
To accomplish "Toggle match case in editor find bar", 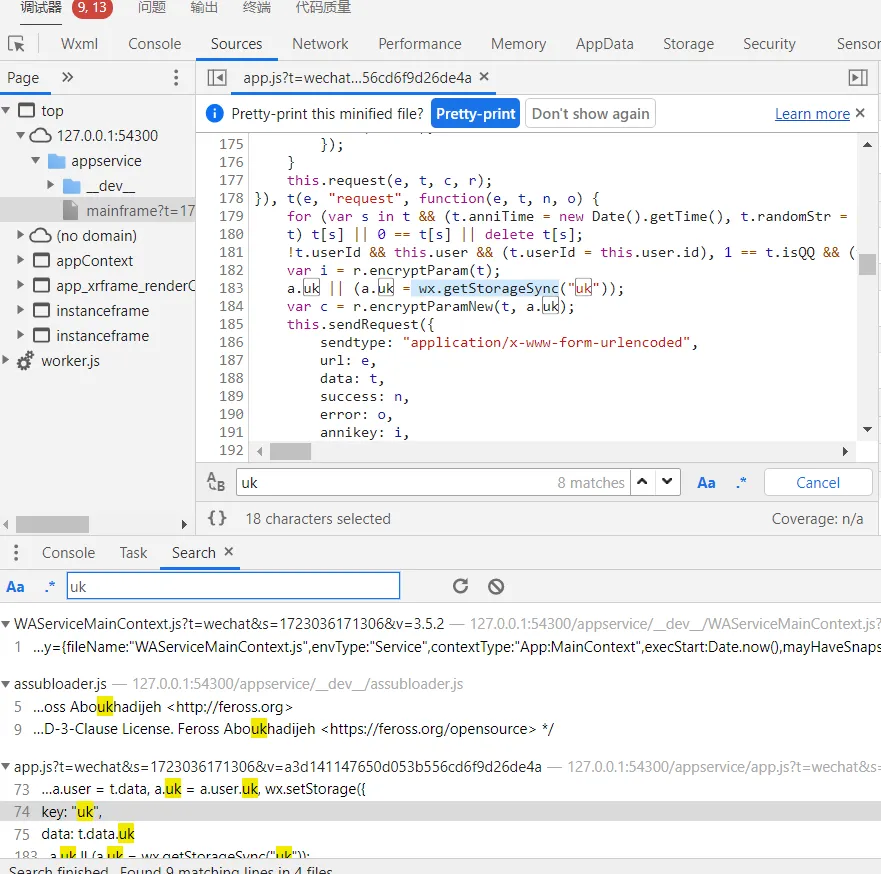I will click(x=706, y=482).
